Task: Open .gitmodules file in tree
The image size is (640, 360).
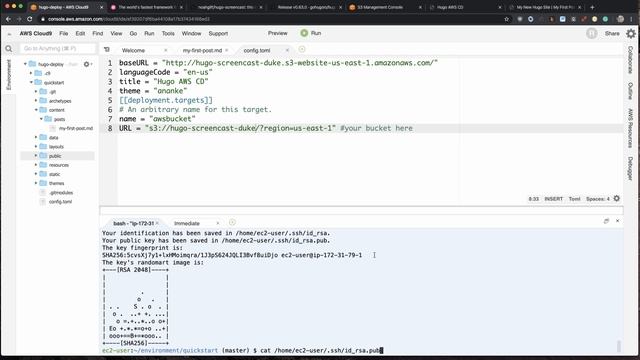Action: click(x=60, y=193)
